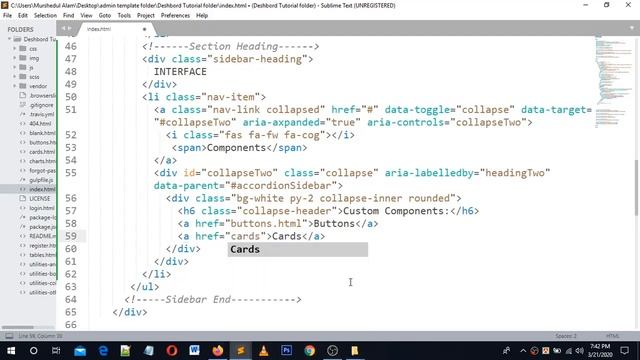Screen dimensions: 640x360
Task: Open the View menu
Action: coord(86,16)
